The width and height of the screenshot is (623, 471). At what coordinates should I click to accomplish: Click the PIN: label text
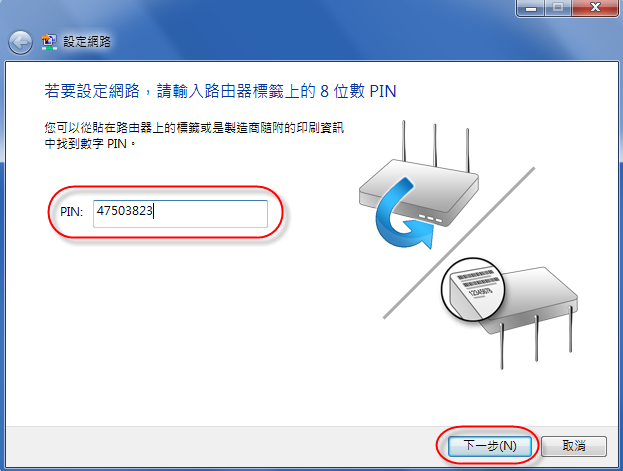pyautogui.click(x=72, y=212)
